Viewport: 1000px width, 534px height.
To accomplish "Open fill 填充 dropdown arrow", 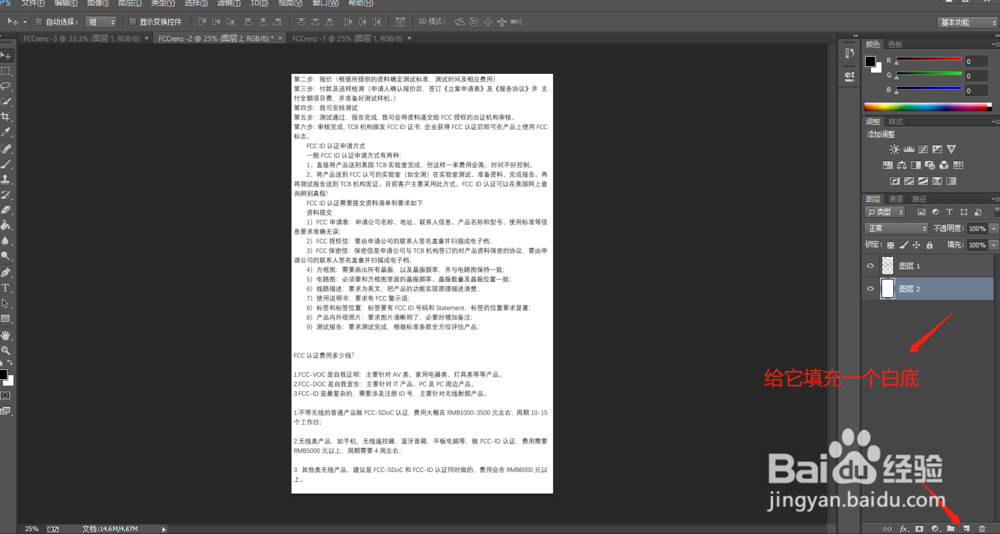I will pos(994,245).
